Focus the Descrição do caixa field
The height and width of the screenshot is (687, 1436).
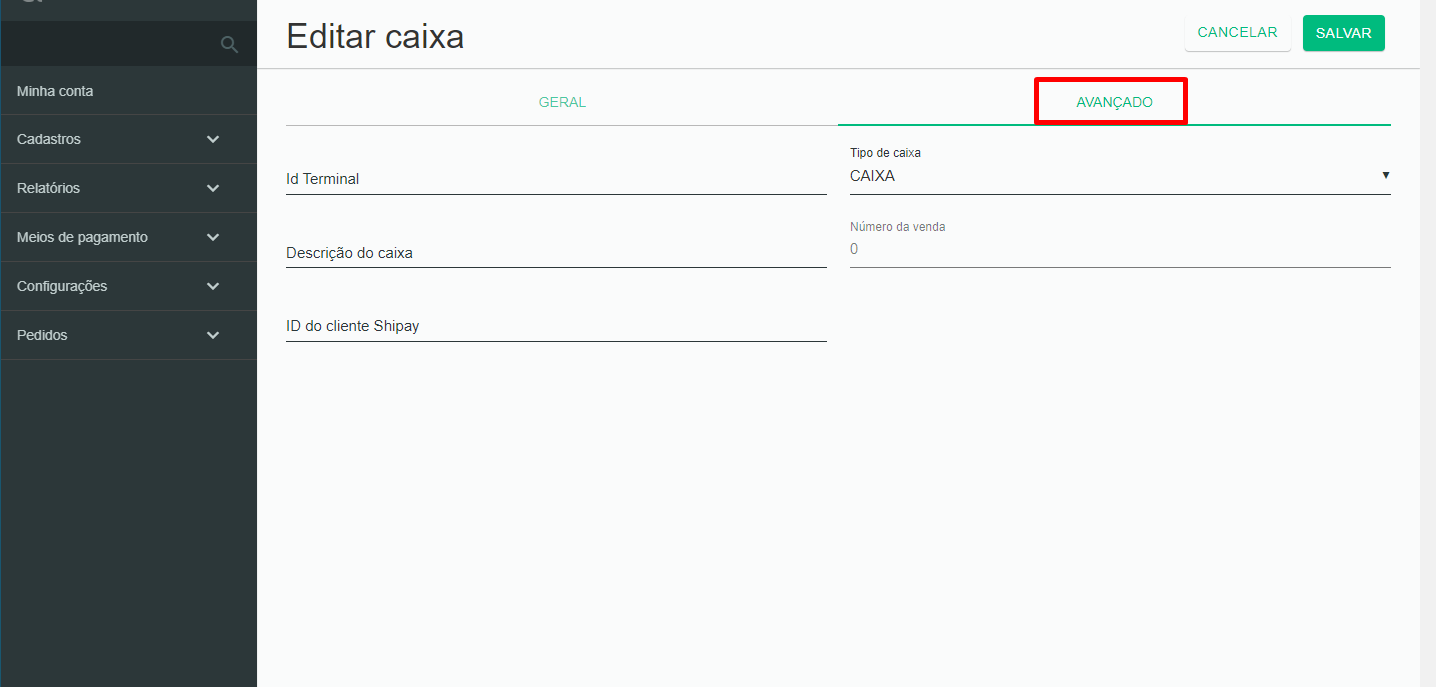tap(556, 253)
